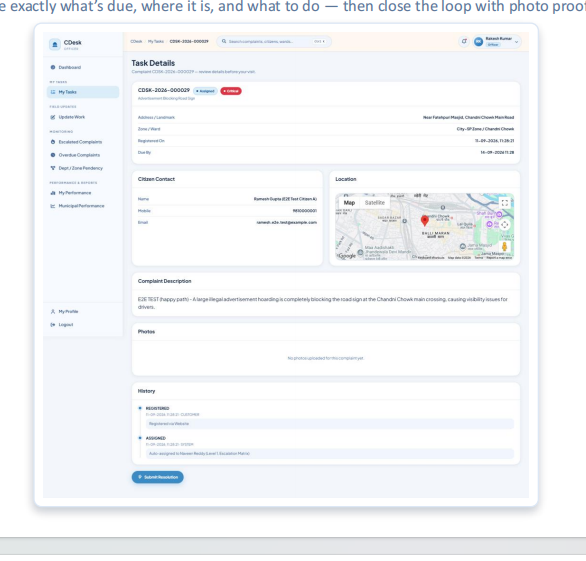
Task: Click the search magnifier icon
Action: pyautogui.click(x=224, y=41)
